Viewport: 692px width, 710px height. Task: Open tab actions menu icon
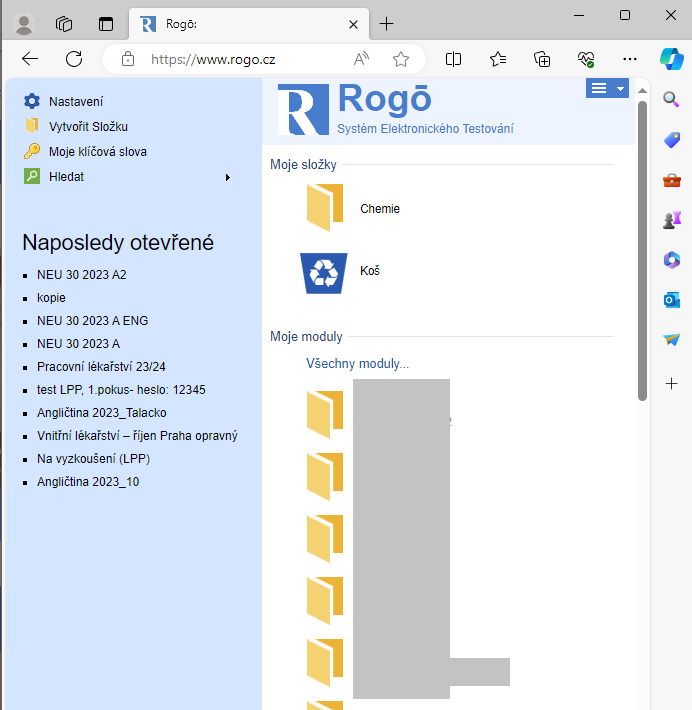click(106, 24)
